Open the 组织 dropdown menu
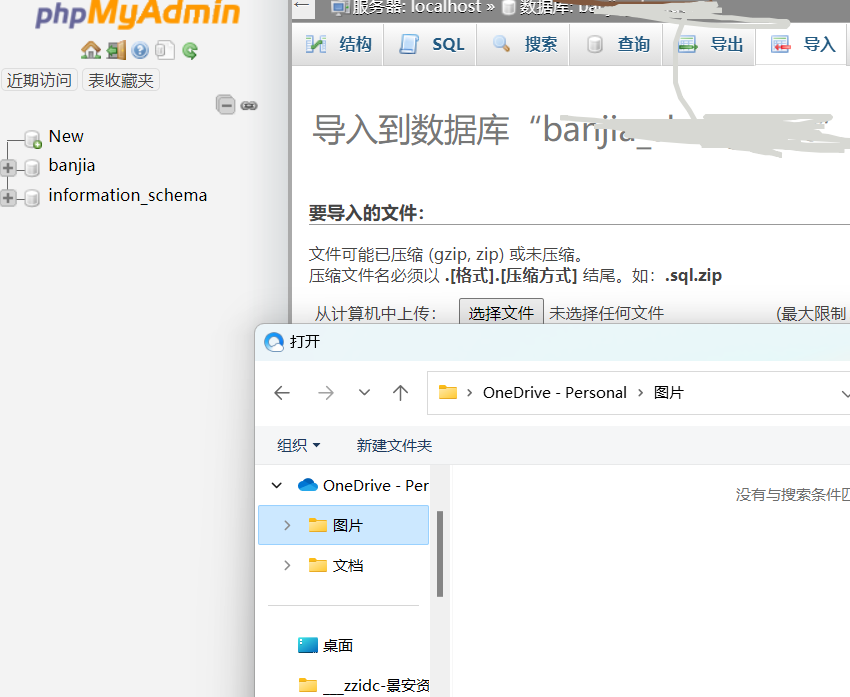Screen dimensions: 850x697 (299, 445)
